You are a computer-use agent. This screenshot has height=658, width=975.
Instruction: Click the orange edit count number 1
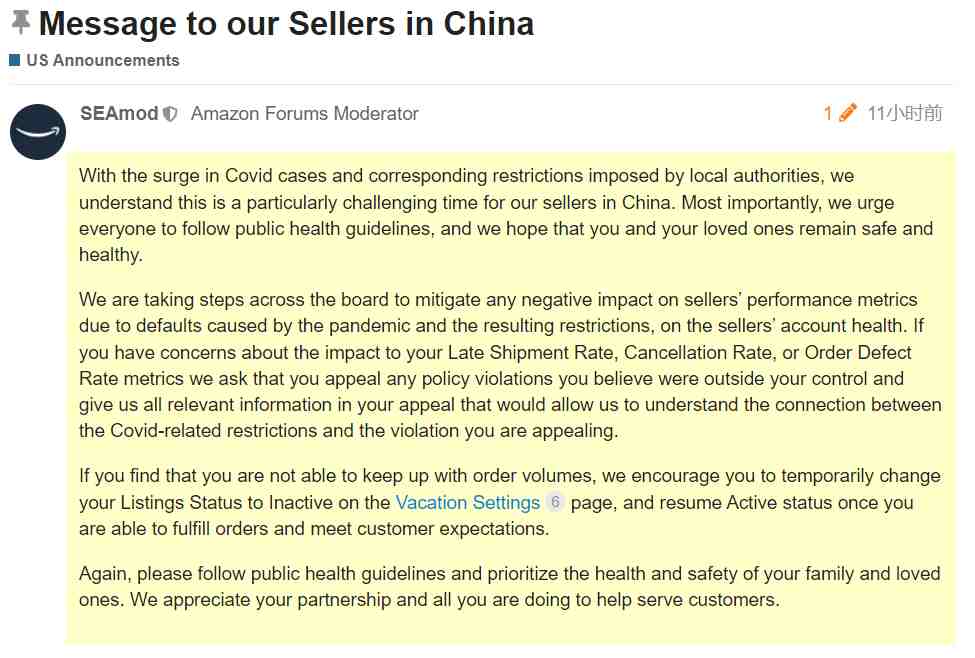[828, 113]
